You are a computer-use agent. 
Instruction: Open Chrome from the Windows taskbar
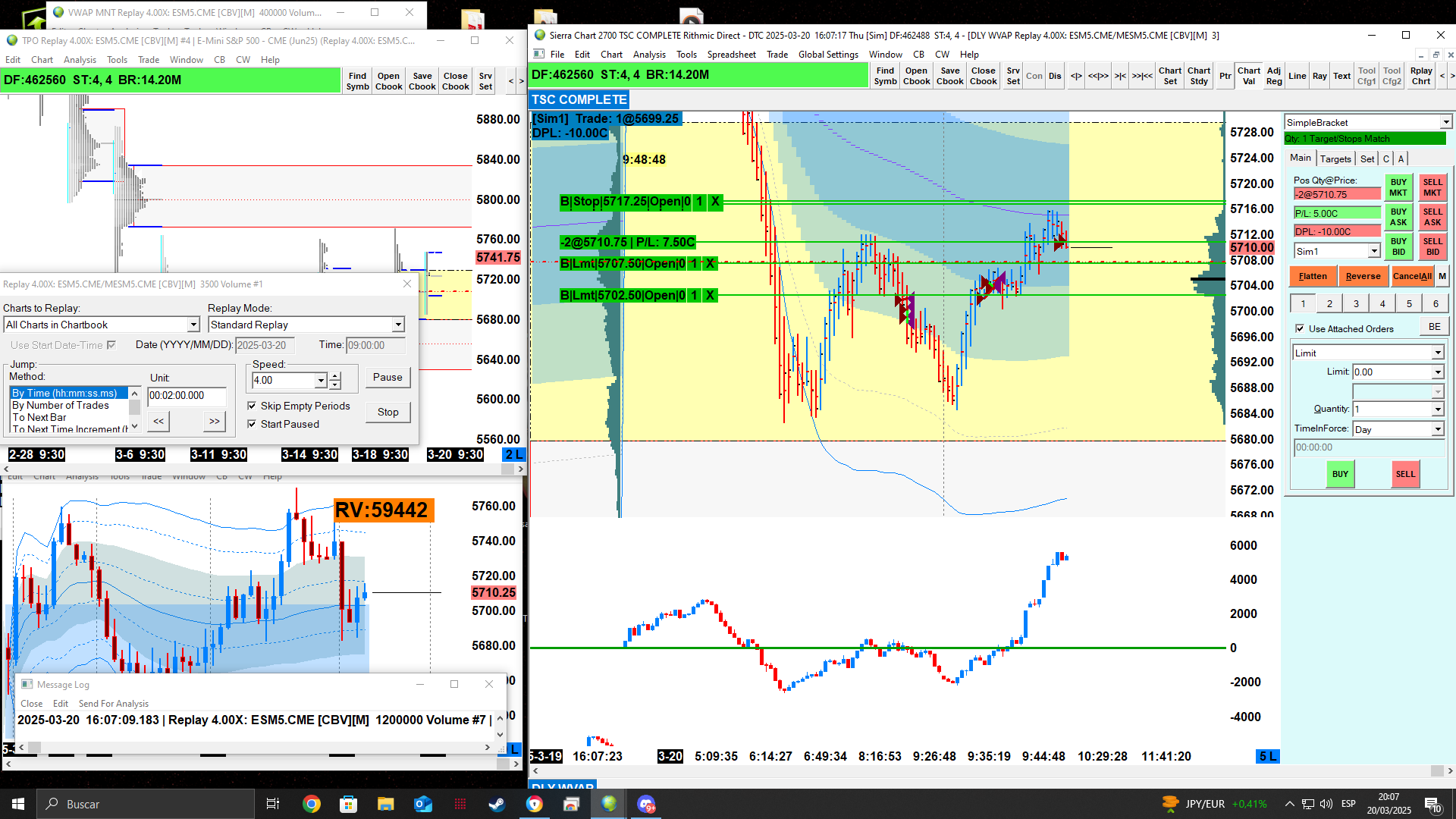tap(311, 804)
